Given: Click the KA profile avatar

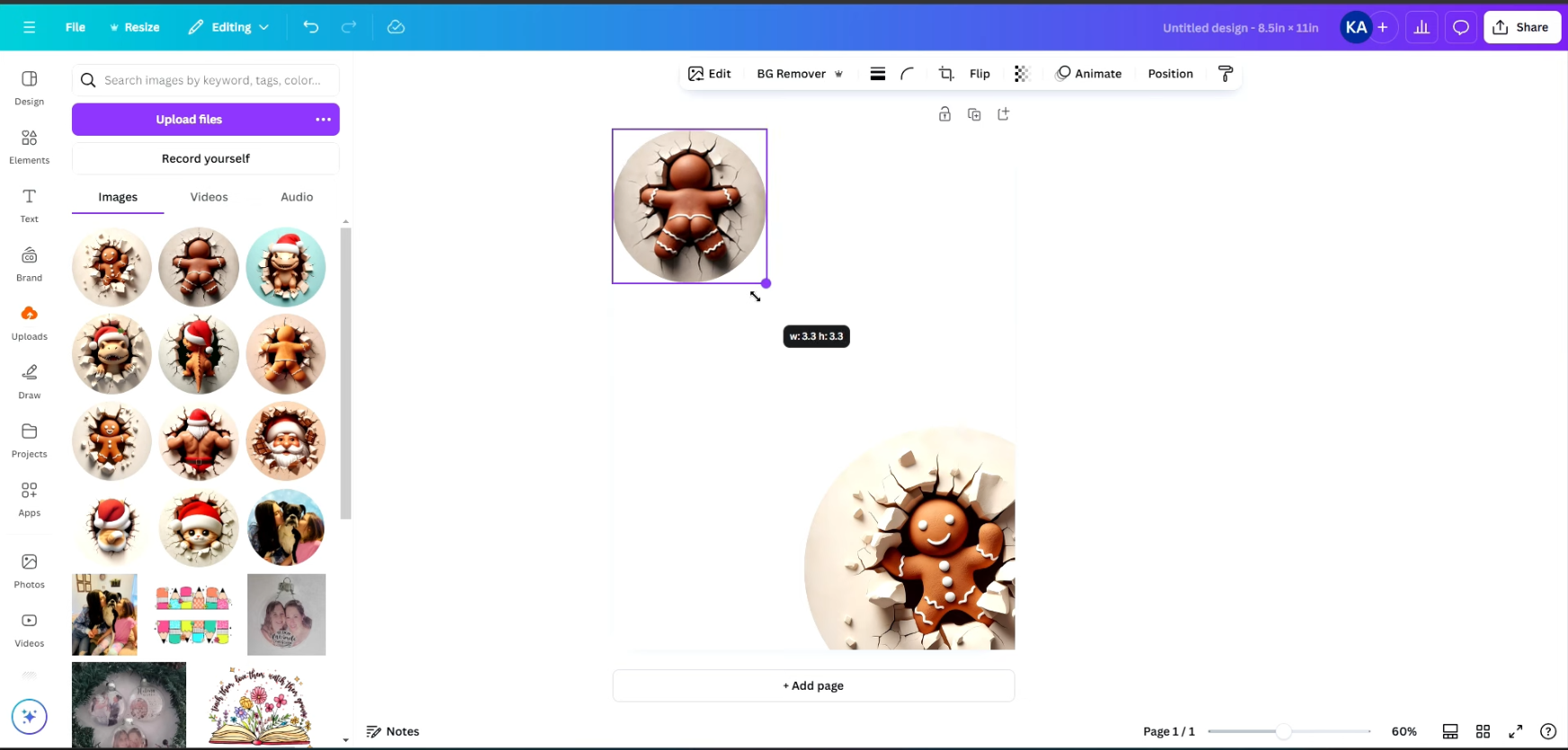Looking at the screenshot, I should click(1356, 27).
